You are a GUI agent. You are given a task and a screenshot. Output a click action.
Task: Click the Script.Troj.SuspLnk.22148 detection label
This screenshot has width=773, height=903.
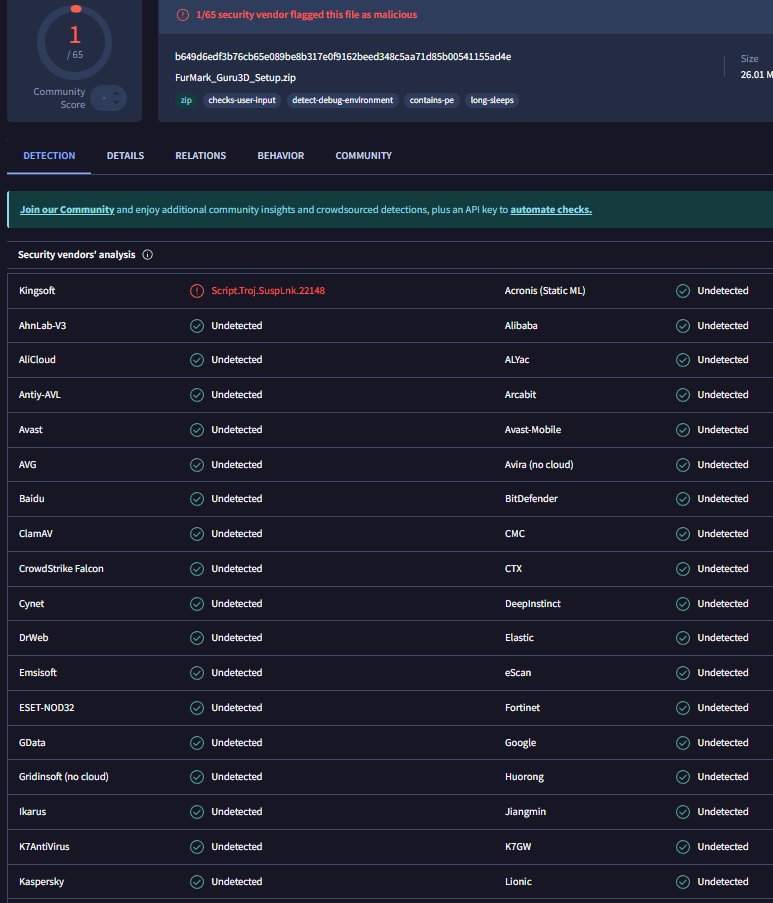[268, 291]
